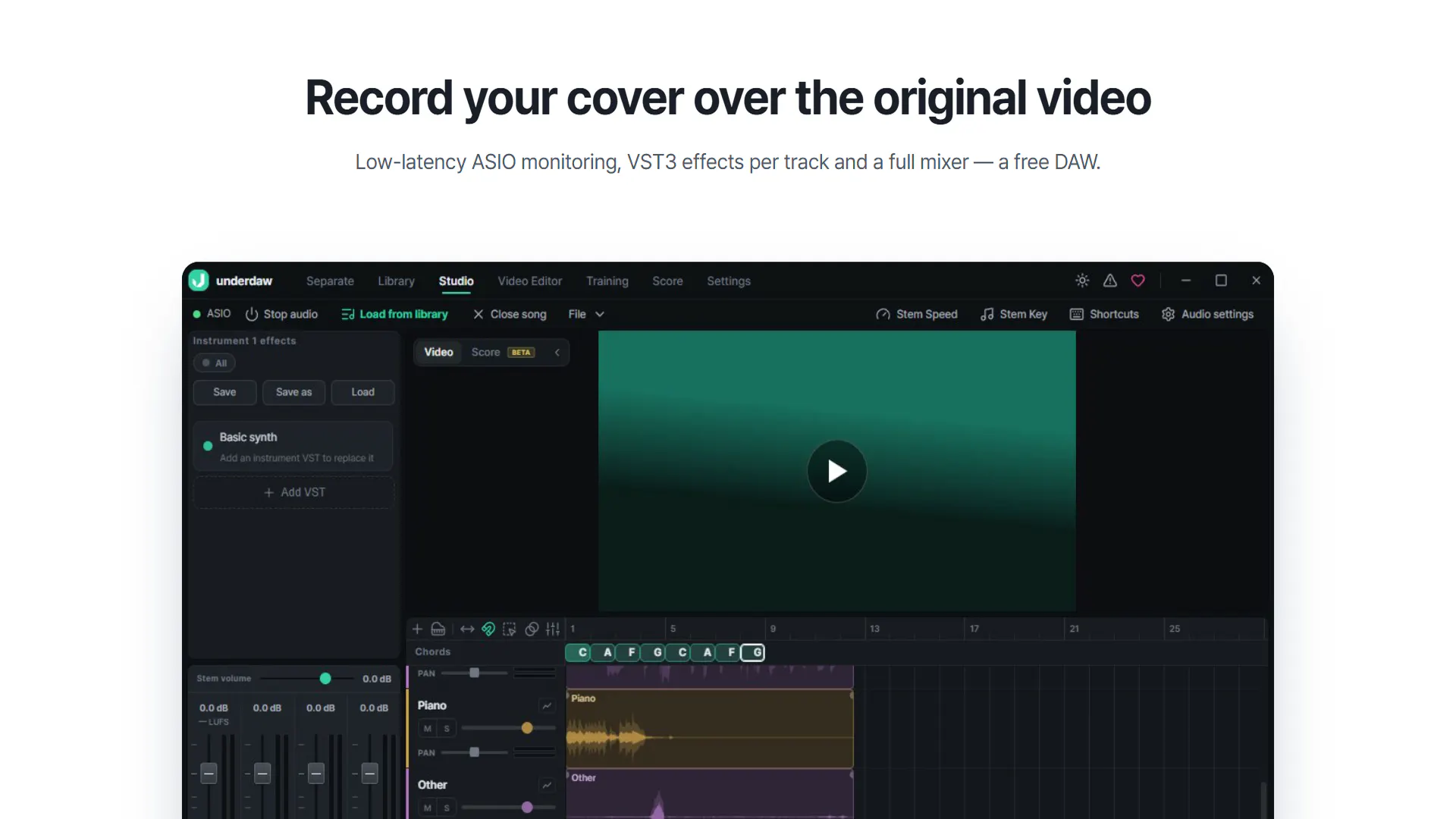Mute the Other track with M button
The height and width of the screenshot is (819, 1456).
point(428,808)
